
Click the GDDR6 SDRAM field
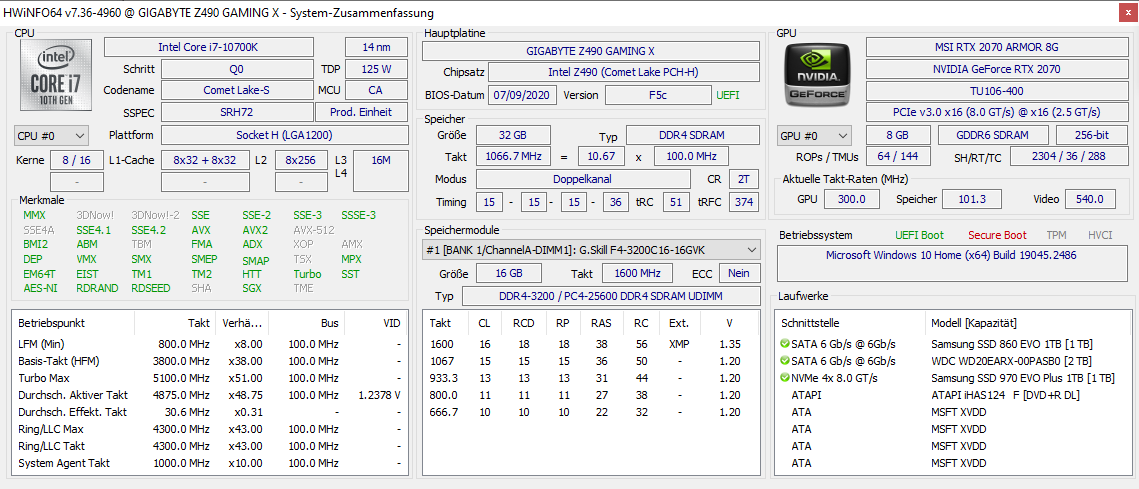pos(993,135)
